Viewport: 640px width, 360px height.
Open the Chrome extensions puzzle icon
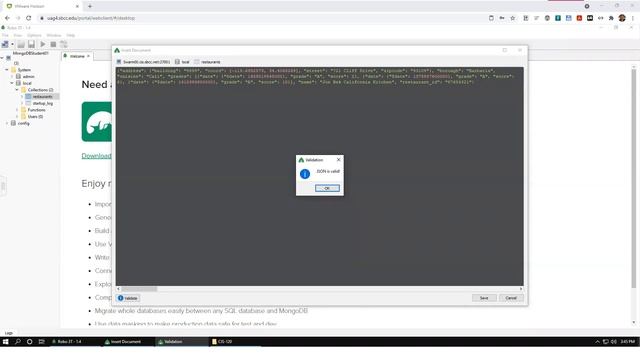point(611,18)
